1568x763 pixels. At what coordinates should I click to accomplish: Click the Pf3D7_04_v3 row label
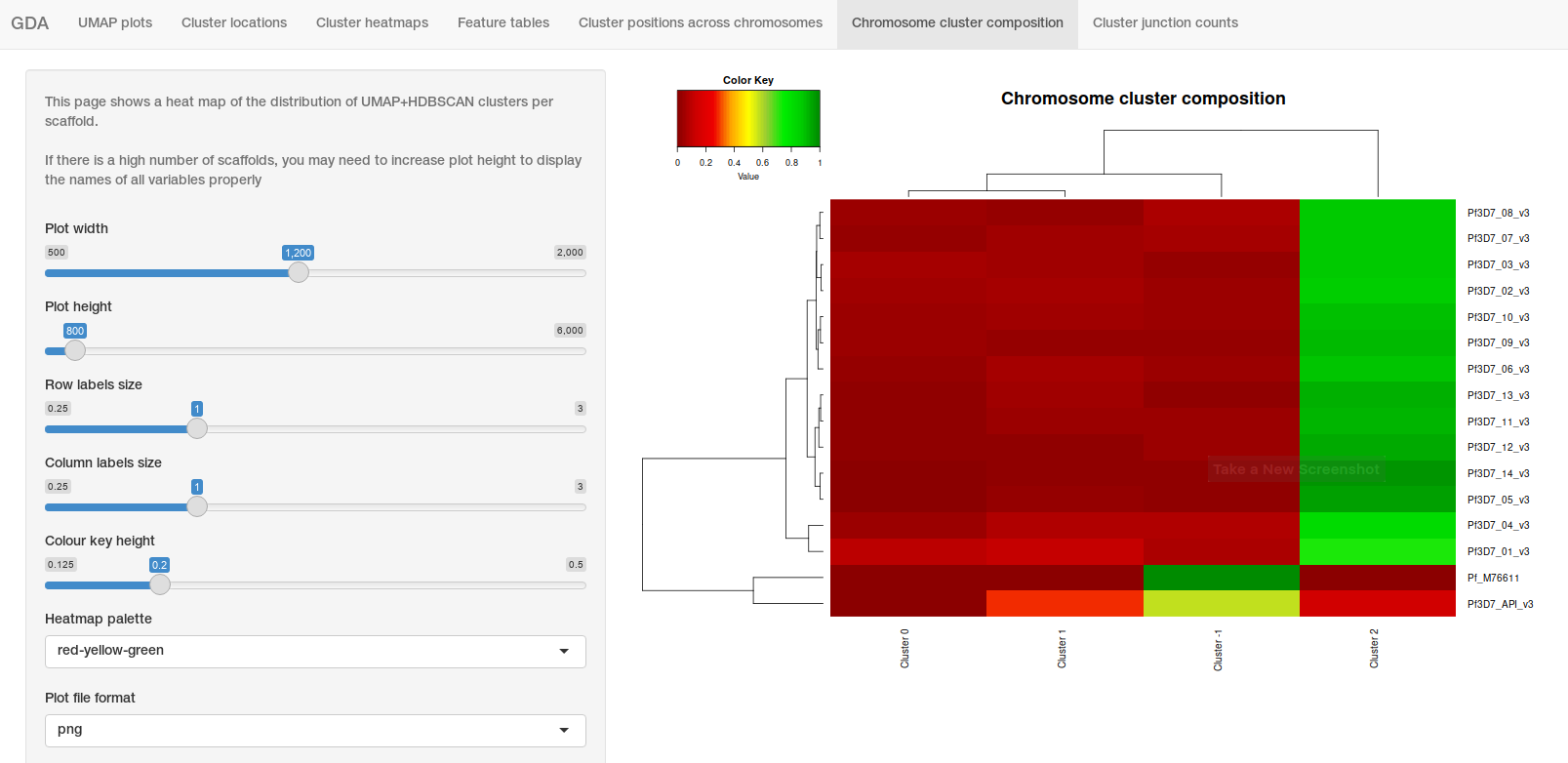point(1498,525)
